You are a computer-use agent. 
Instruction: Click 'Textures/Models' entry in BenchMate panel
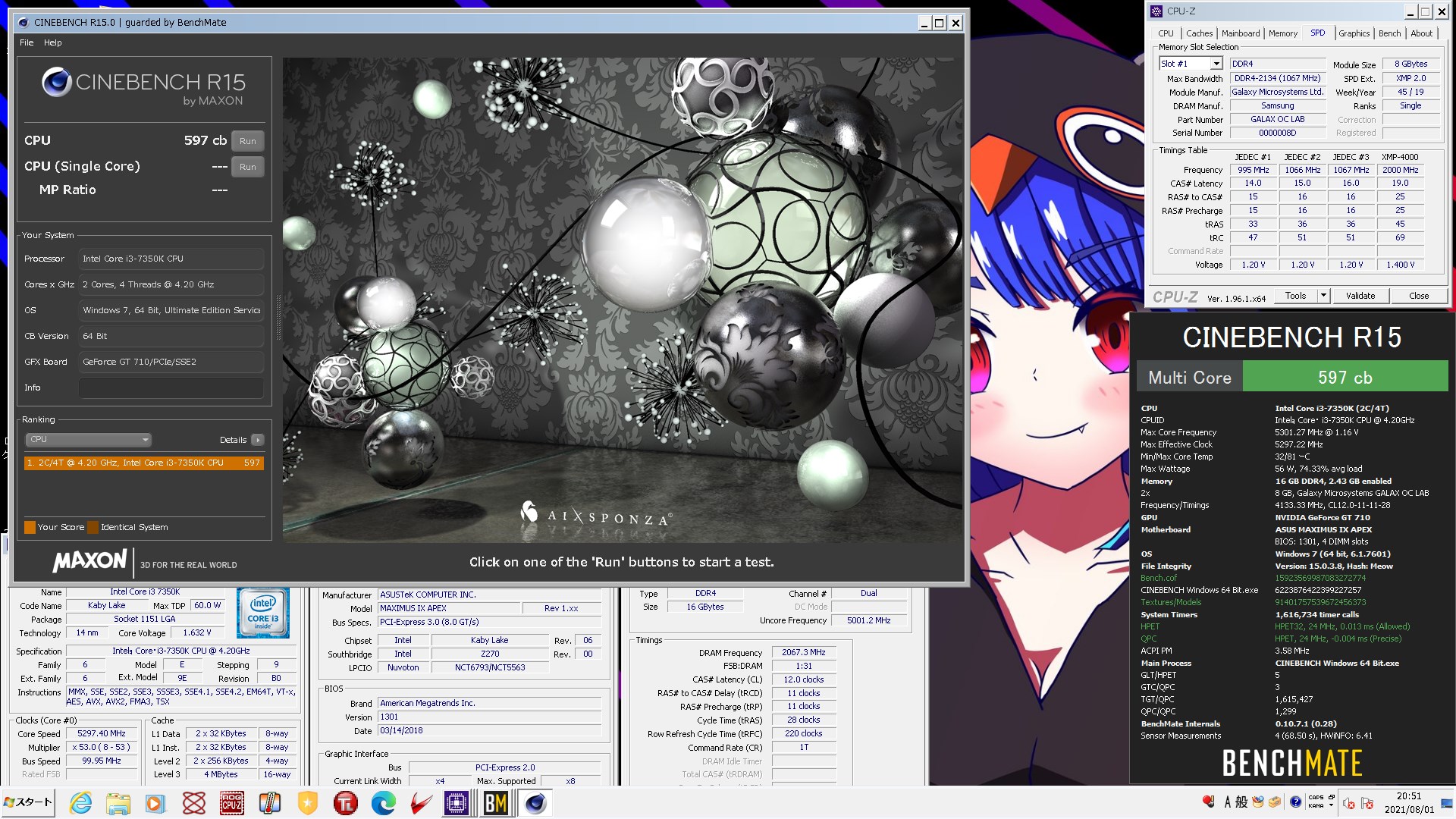(1171, 602)
